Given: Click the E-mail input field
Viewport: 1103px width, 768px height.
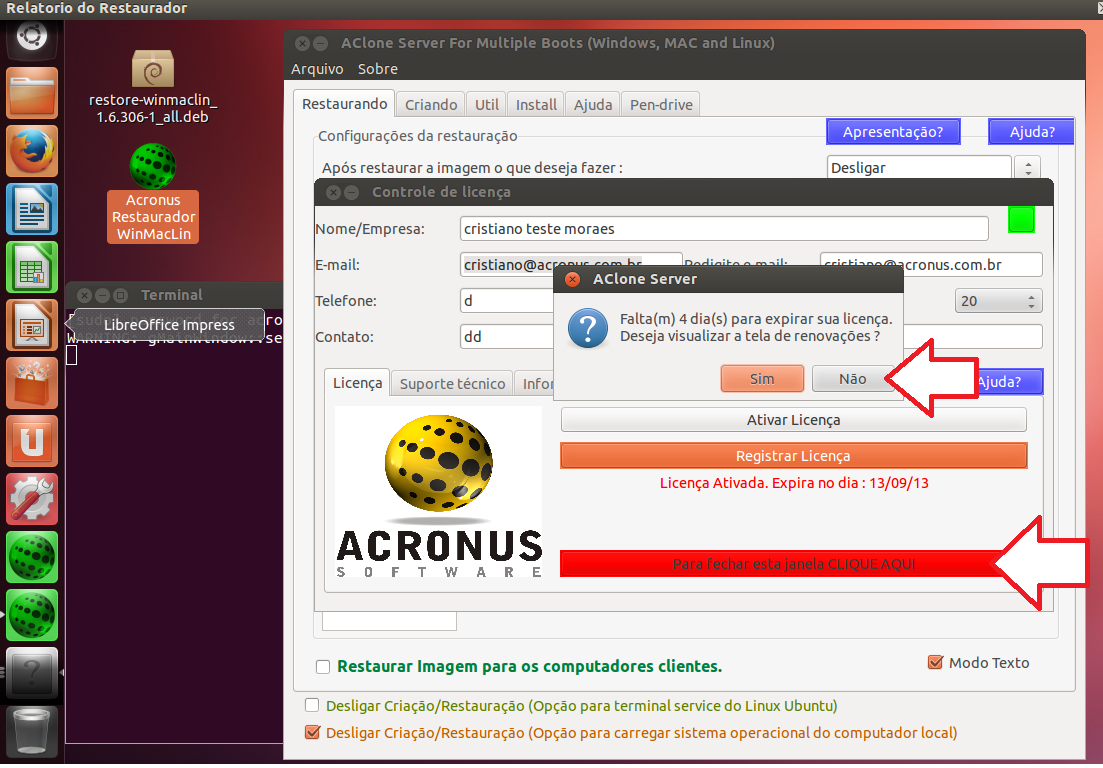Looking at the screenshot, I should coord(571,264).
